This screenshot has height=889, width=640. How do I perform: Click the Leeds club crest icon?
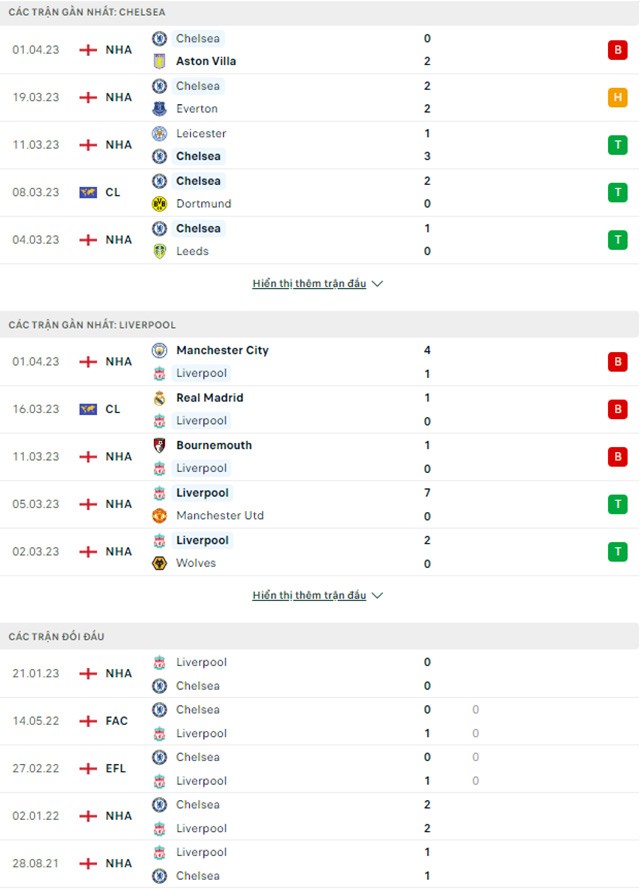[159, 251]
